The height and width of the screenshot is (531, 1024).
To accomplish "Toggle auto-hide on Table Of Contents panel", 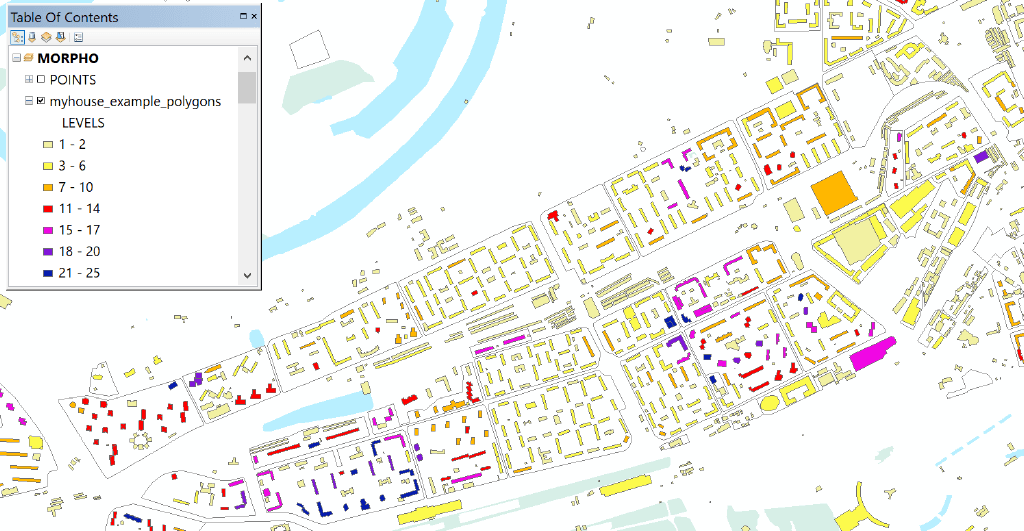I will (243, 16).
